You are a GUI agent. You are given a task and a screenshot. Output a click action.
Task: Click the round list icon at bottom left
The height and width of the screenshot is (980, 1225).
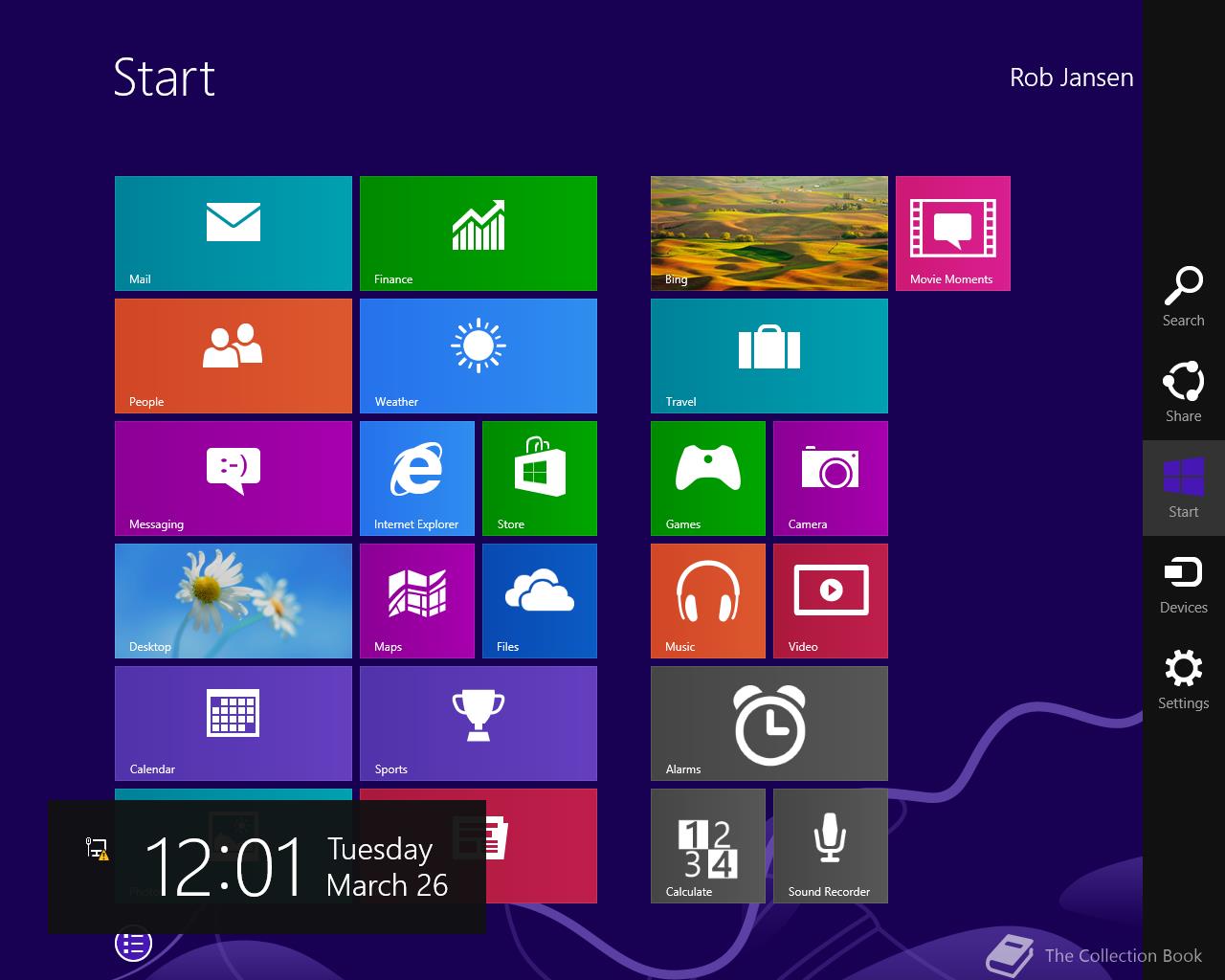tap(134, 945)
